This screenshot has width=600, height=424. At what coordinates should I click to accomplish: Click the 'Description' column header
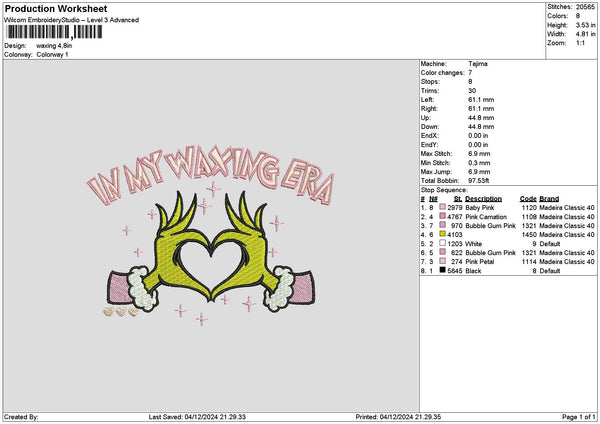pyautogui.click(x=483, y=199)
